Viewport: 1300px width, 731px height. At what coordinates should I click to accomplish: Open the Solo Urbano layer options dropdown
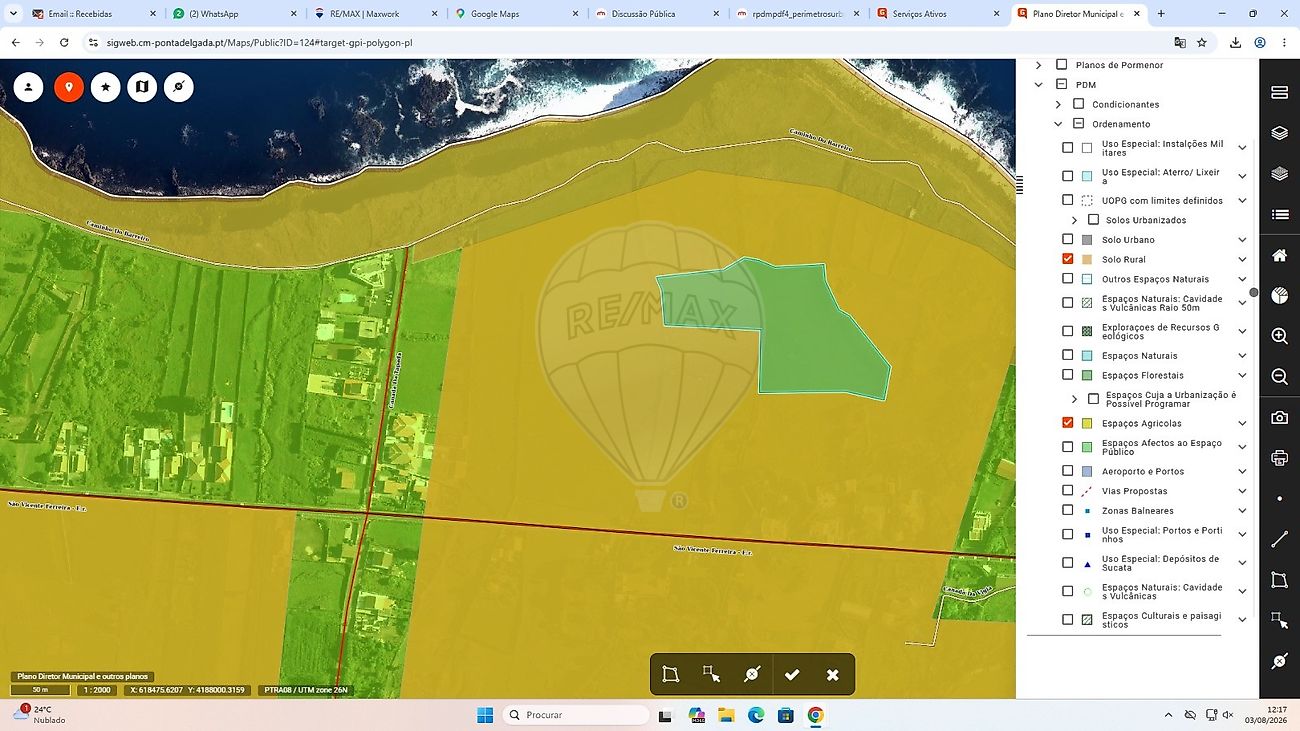click(x=1242, y=240)
